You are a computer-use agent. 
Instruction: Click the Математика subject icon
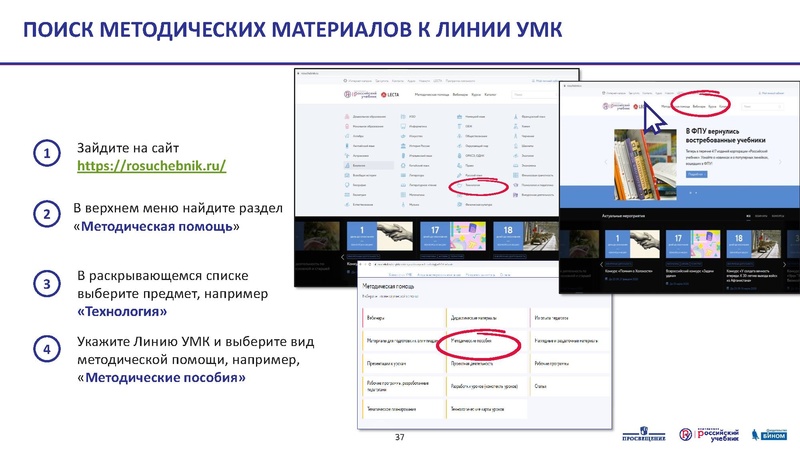point(403,195)
